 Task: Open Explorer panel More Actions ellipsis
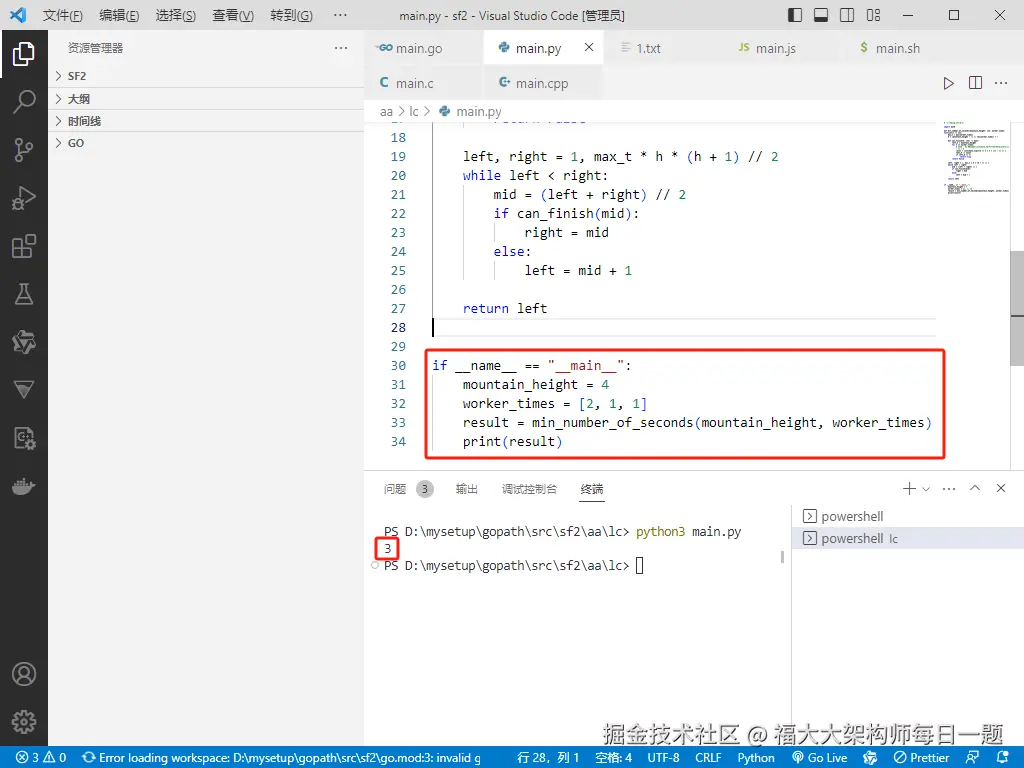click(x=341, y=48)
